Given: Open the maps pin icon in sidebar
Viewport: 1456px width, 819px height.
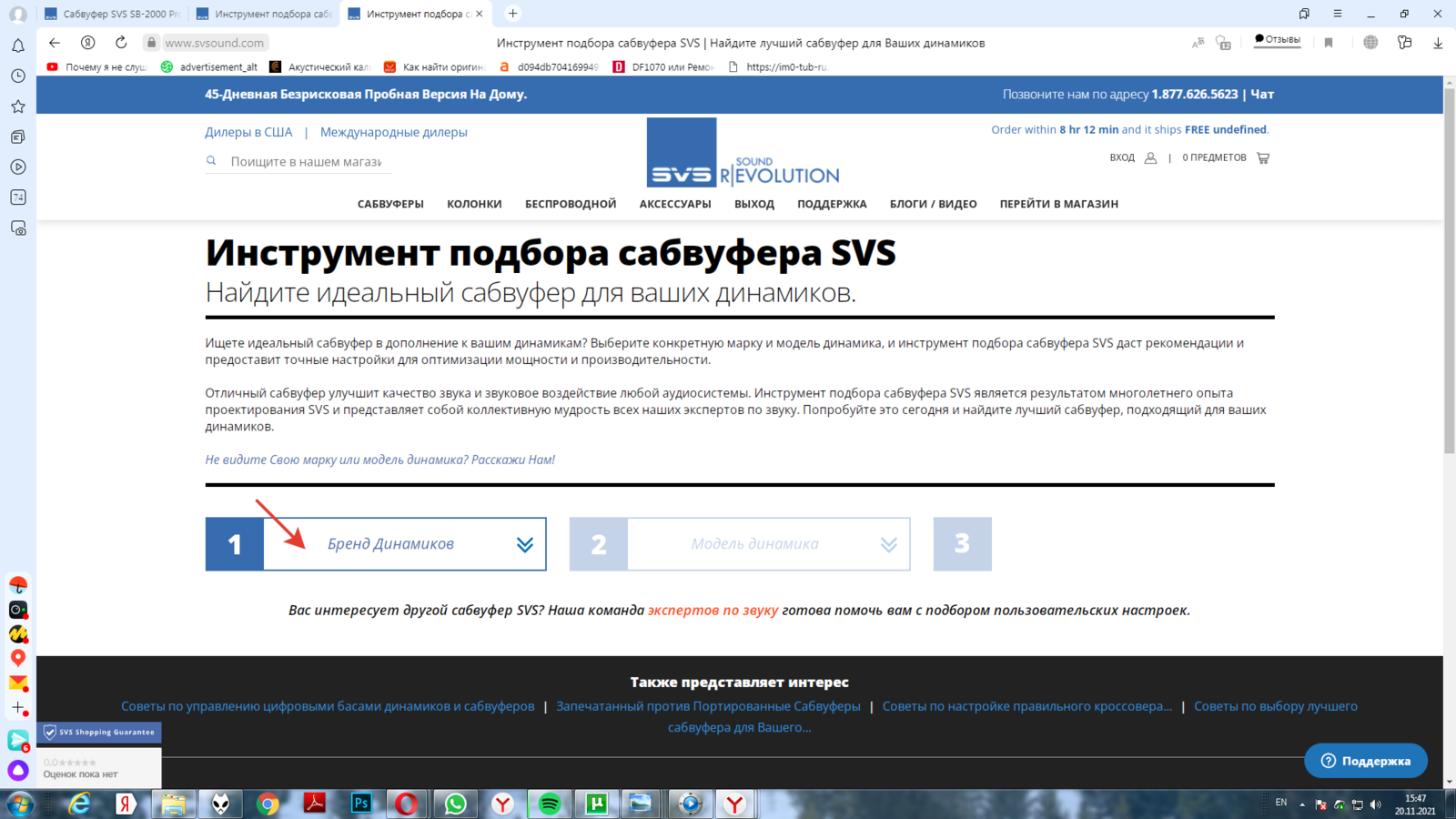Looking at the screenshot, I should tap(18, 658).
